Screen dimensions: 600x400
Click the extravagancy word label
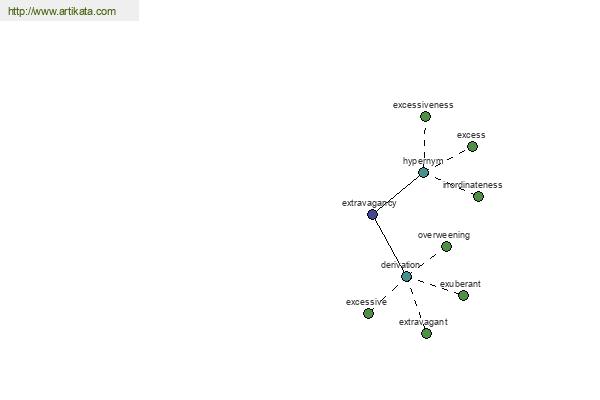tap(369, 203)
